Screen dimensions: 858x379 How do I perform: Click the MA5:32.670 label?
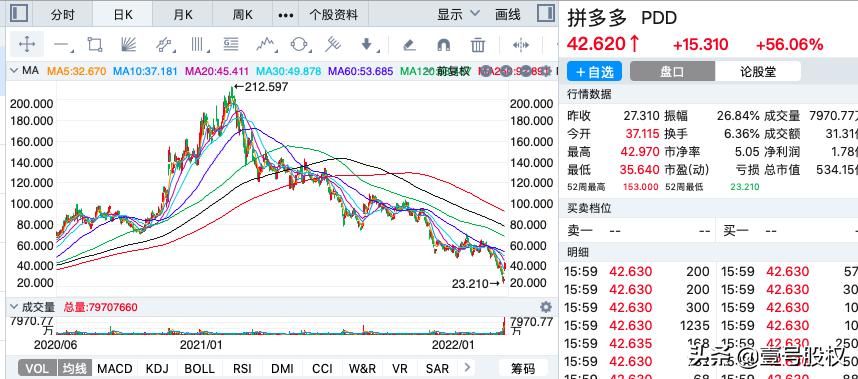(x=77, y=71)
